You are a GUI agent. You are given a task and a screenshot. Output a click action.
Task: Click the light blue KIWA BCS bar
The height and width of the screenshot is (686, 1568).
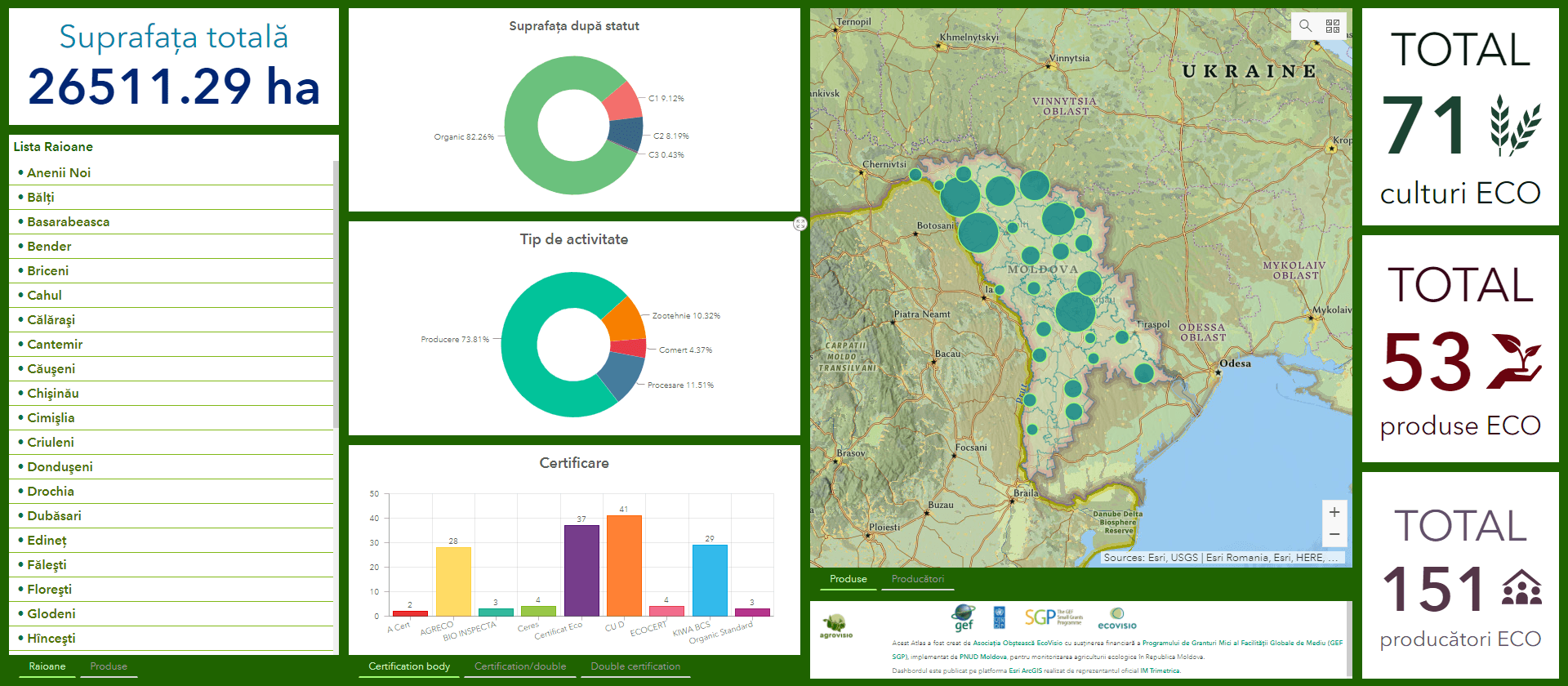point(710,580)
